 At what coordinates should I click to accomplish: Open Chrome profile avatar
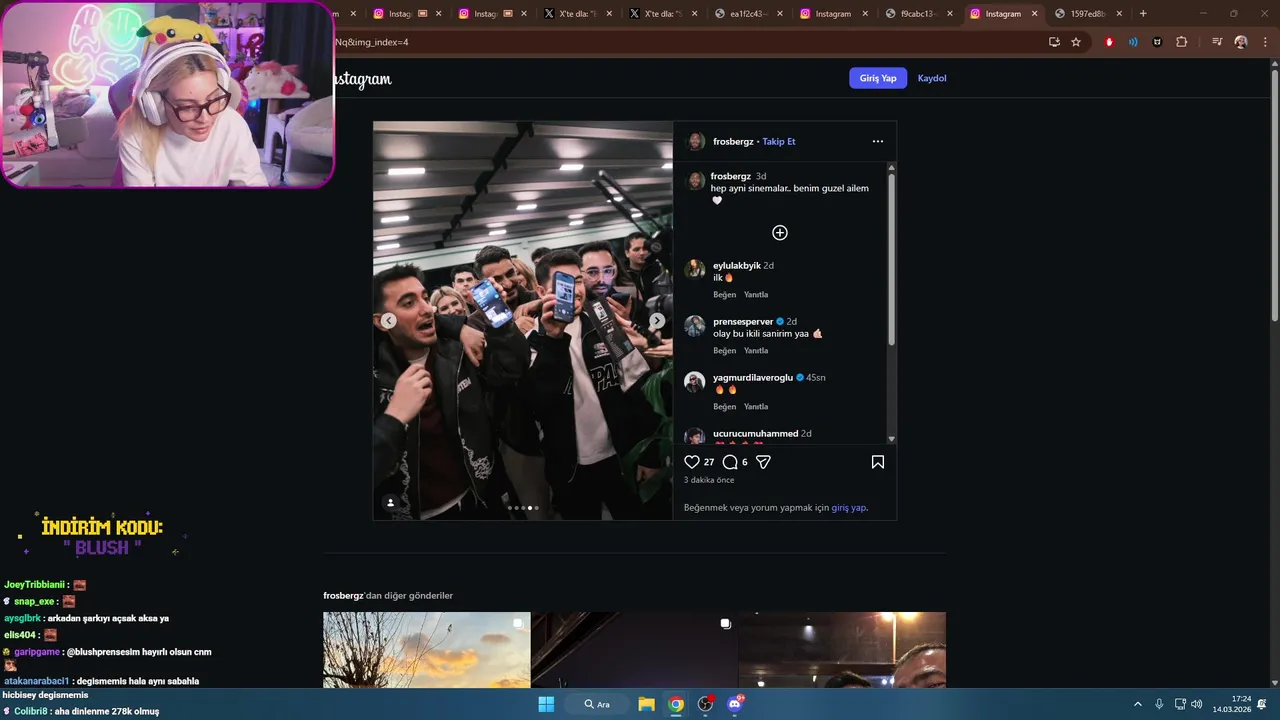1241,42
